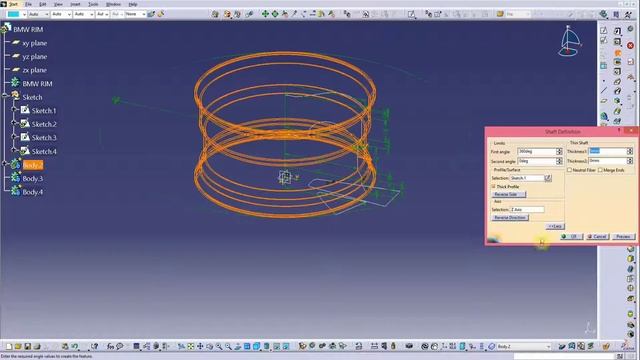This screenshot has height=360, width=640.
Task: Click the red Exit workbench icon
Action: tap(631, 45)
